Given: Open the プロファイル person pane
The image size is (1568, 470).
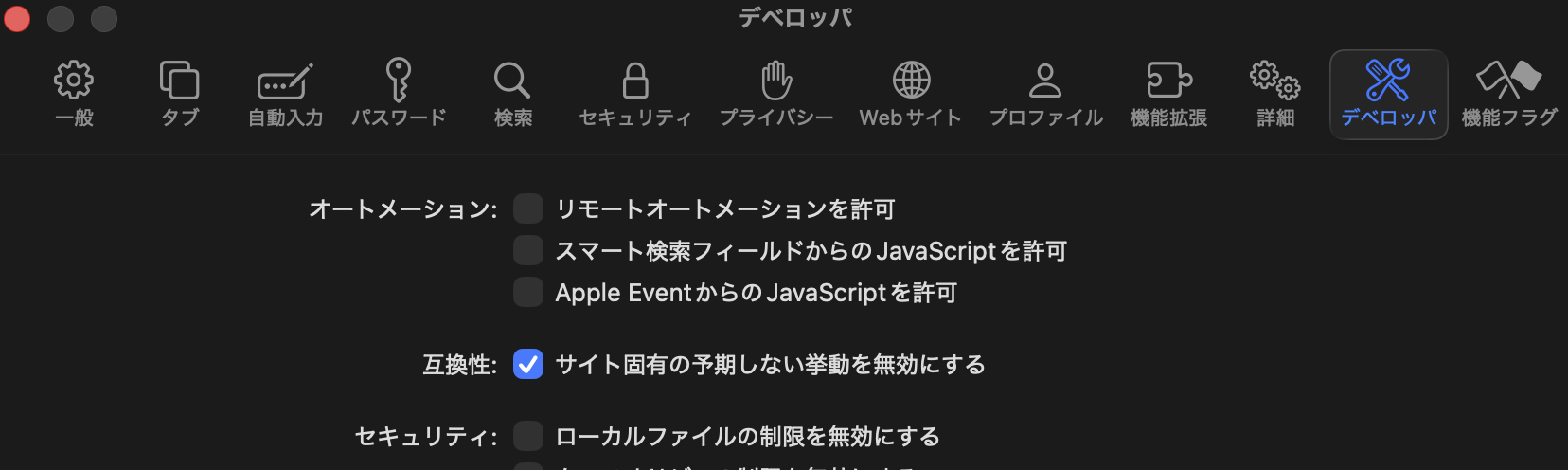Looking at the screenshot, I should pyautogui.click(x=1045, y=94).
